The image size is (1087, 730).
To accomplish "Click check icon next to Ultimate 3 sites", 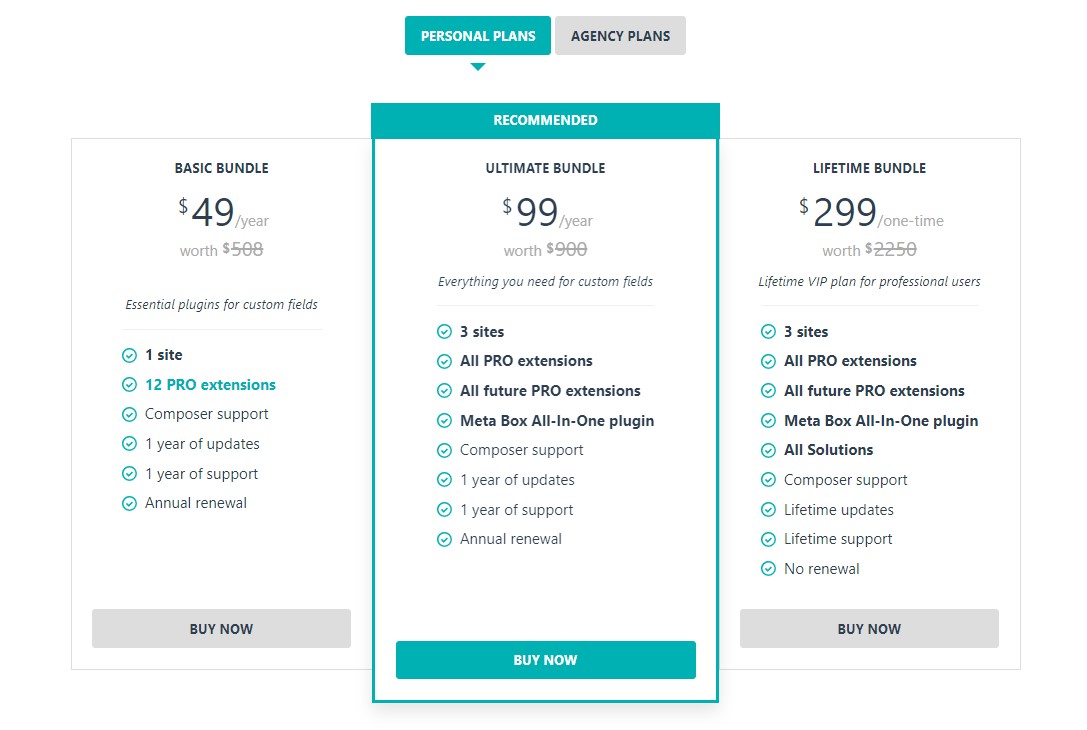I will point(444,332).
